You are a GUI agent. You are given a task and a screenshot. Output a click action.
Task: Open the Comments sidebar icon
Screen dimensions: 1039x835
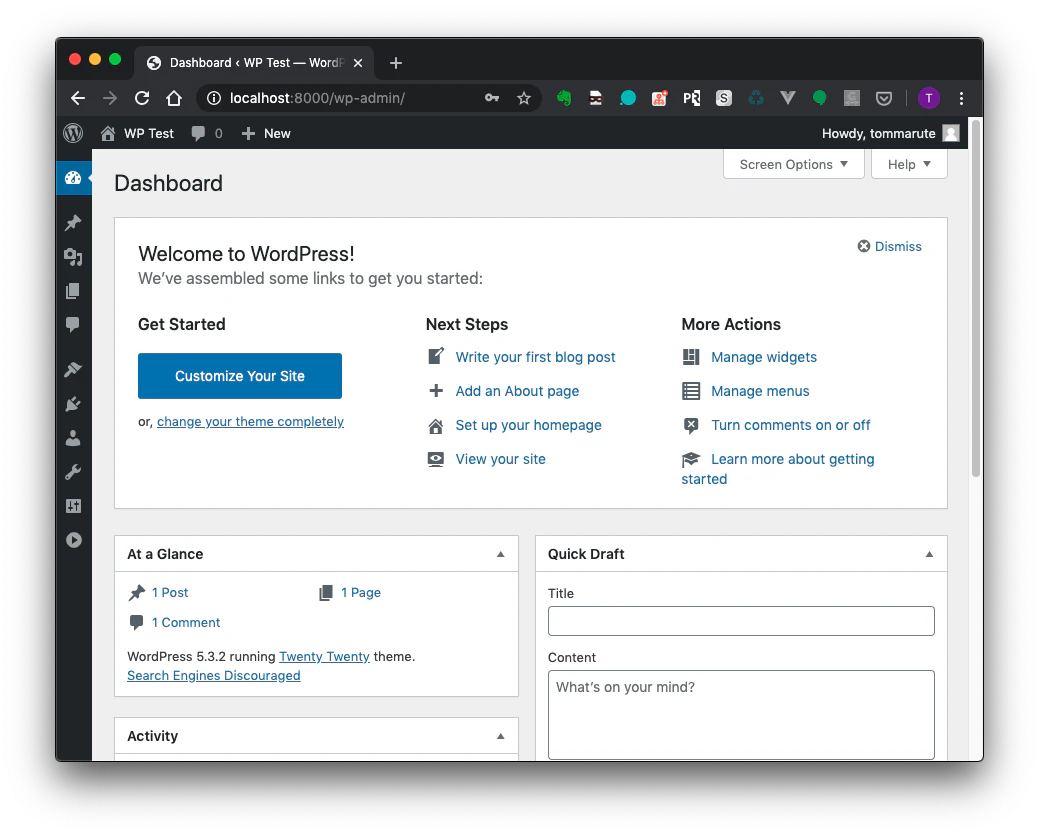(73, 325)
